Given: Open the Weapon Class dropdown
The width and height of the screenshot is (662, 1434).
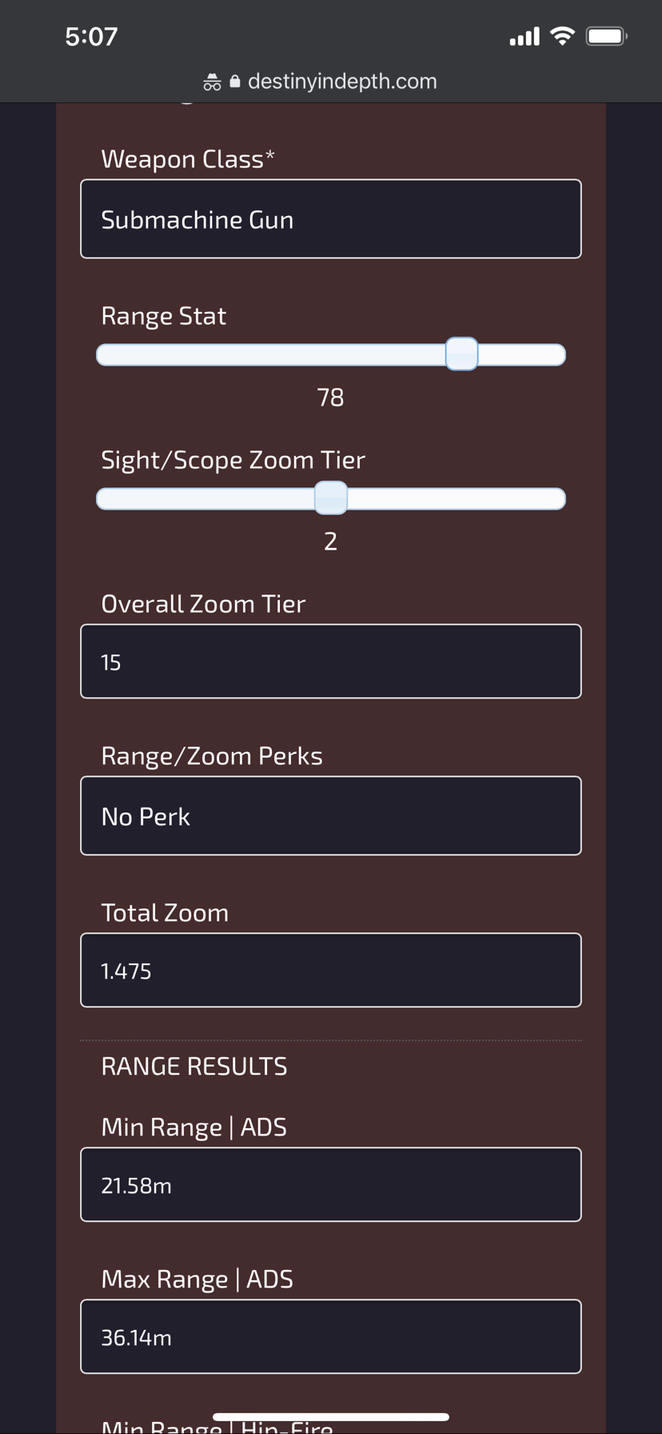Looking at the screenshot, I should pyautogui.click(x=330, y=219).
